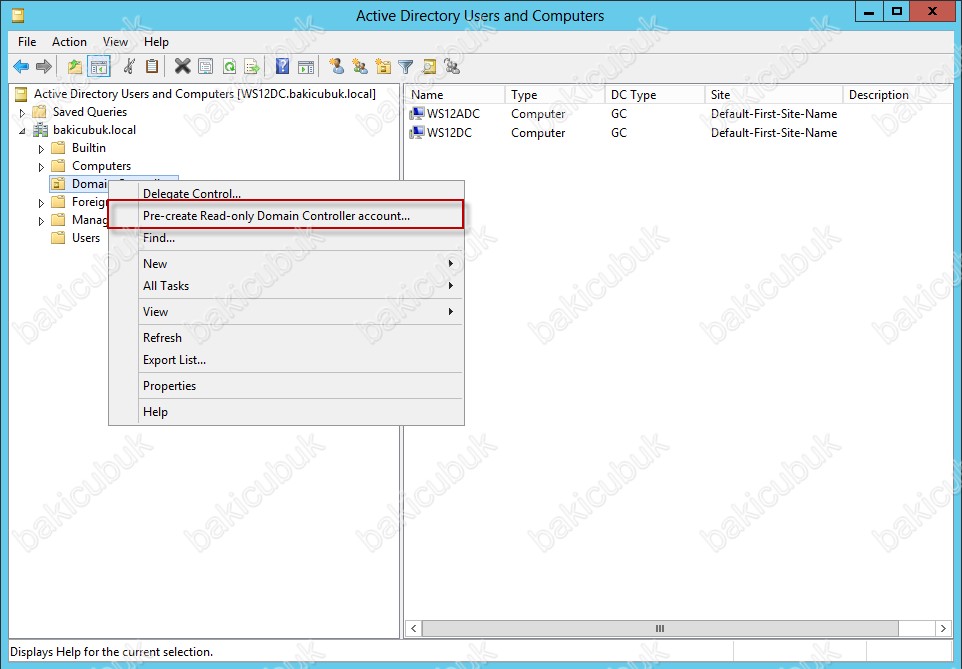The image size is (962, 669).
Task: Sort by the Type column header
Action: pyautogui.click(x=555, y=95)
